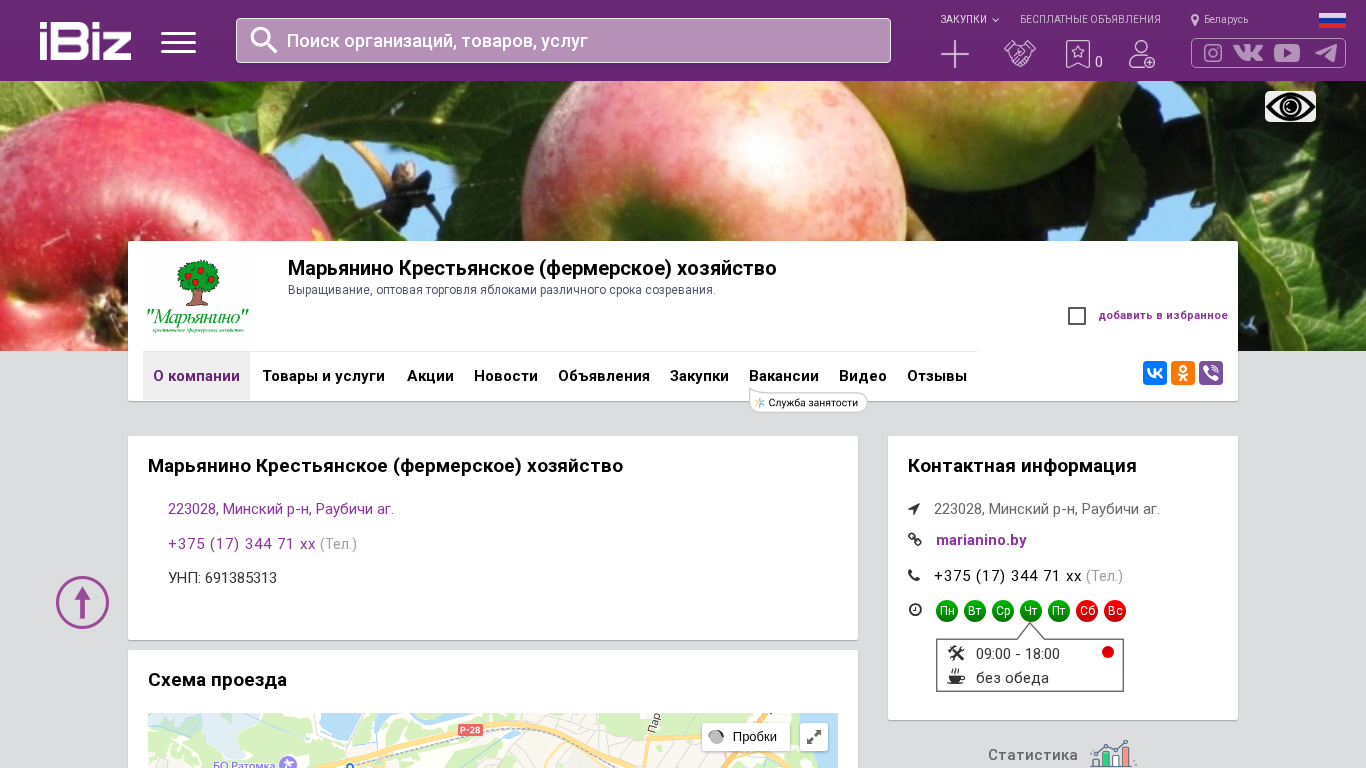
Task: Open the Отзывы tab
Action: (937, 376)
